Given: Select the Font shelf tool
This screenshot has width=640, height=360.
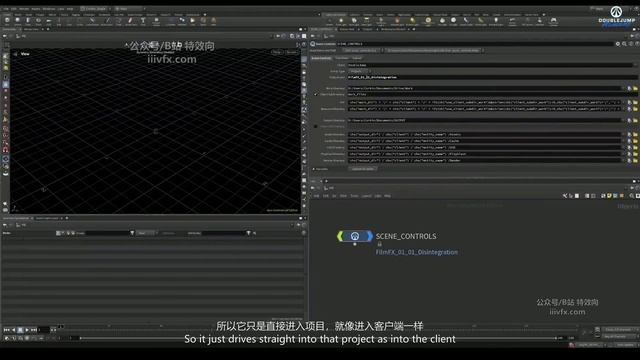Looking at the screenshot, I should click(x=143, y=21).
